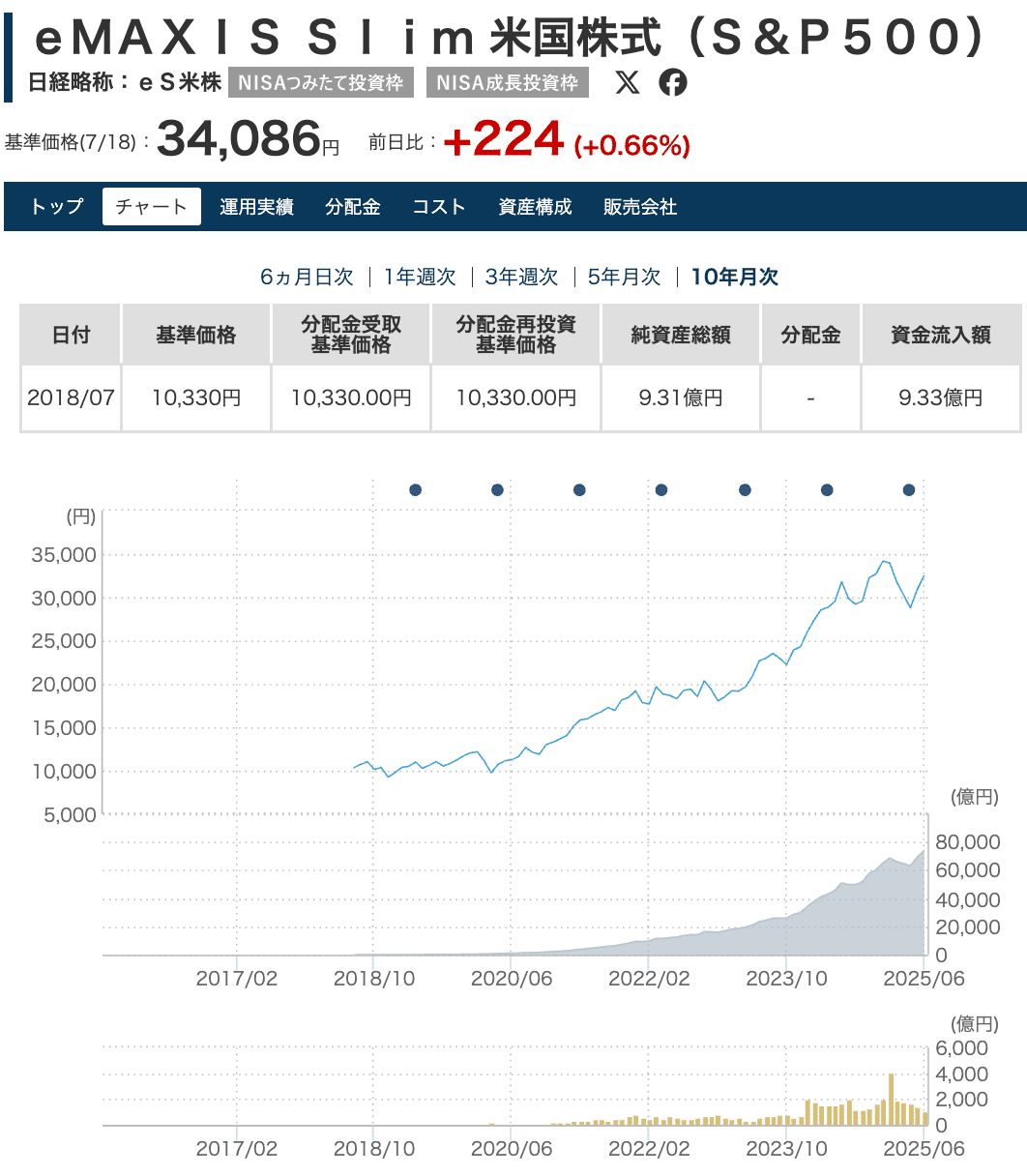
Task: Click the 資金流入額 column header
Action: tap(941, 335)
